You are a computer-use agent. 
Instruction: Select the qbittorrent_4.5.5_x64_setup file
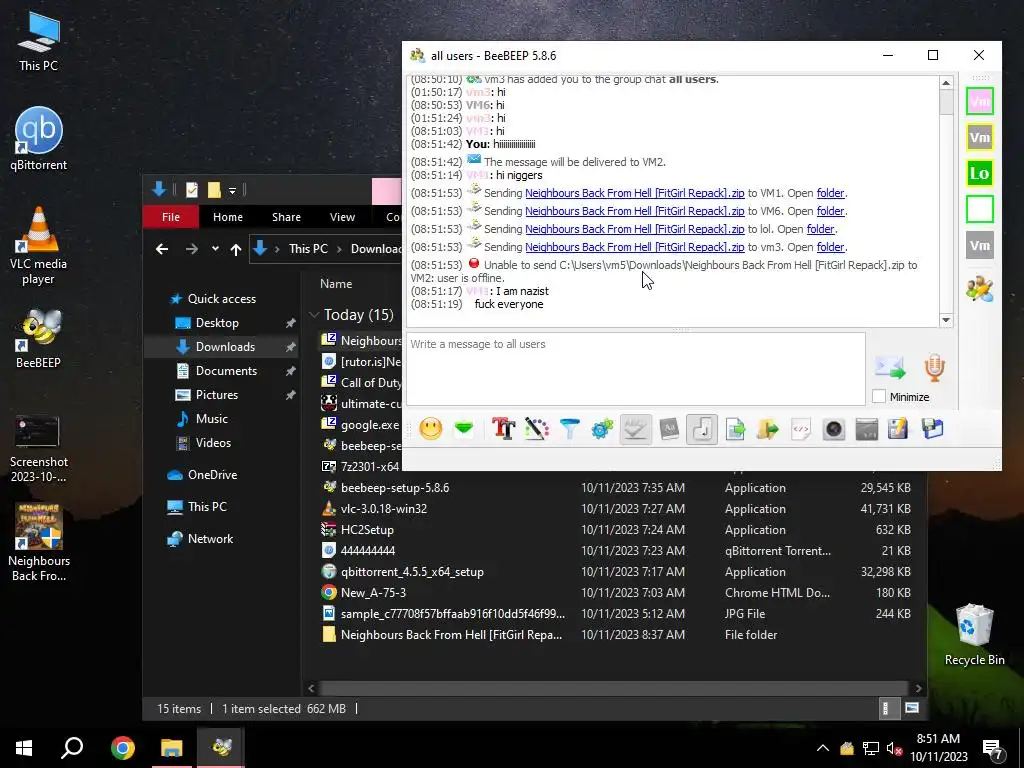[411, 571]
